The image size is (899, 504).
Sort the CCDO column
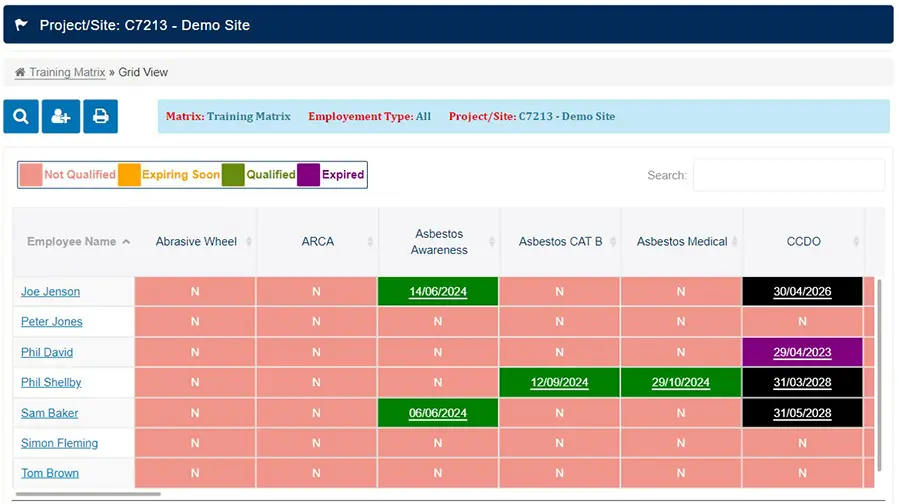857,242
